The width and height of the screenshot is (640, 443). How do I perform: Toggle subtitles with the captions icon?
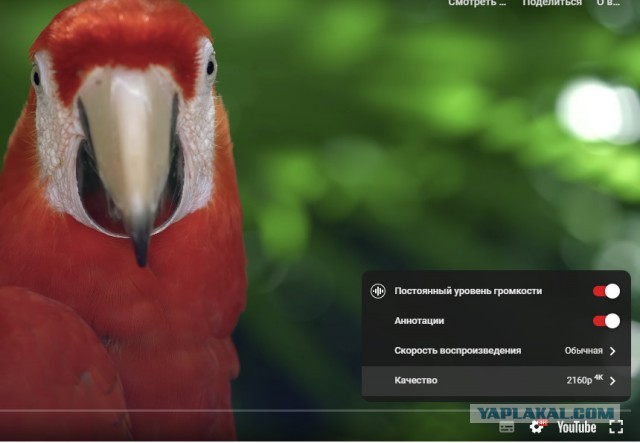(x=507, y=427)
